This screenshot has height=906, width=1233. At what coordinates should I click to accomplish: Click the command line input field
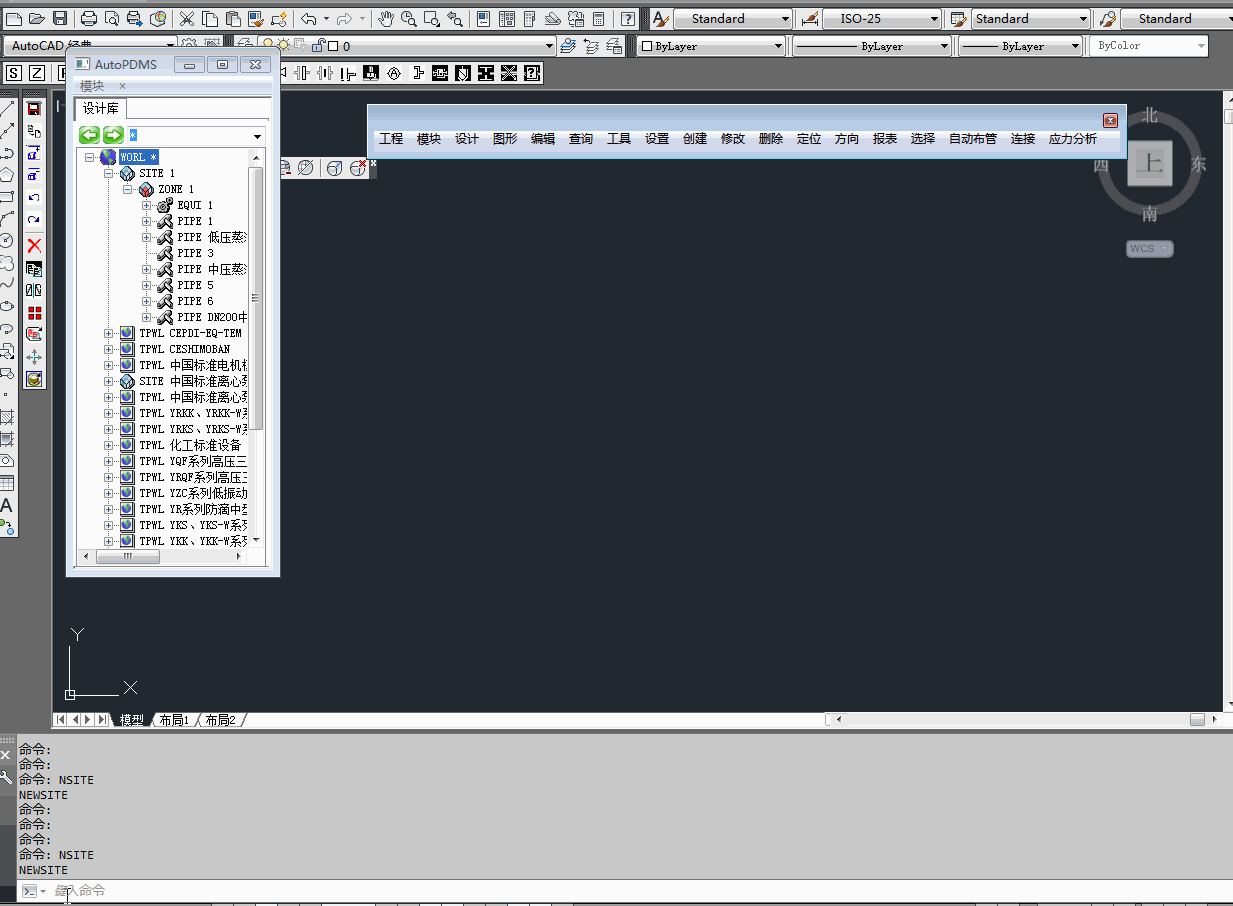pyautogui.click(x=600, y=890)
